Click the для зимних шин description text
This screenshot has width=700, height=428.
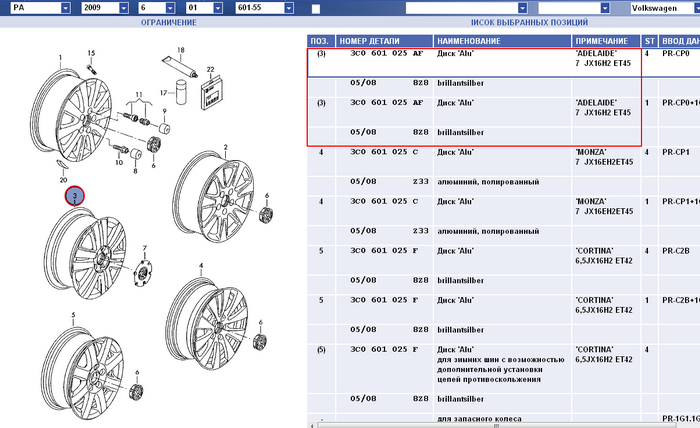click(500, 369)
